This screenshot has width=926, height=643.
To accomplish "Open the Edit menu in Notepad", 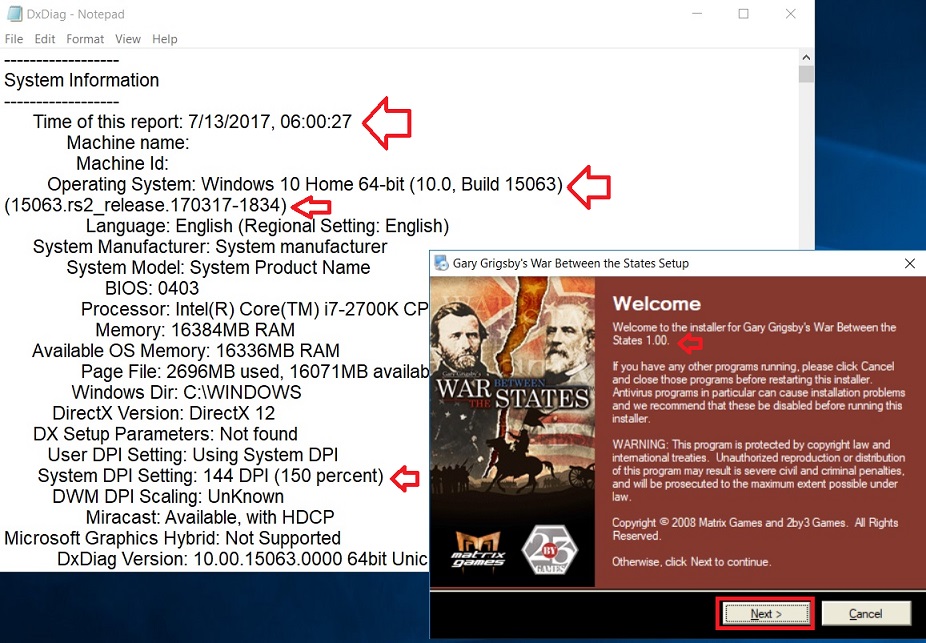I will pos(44,39).
